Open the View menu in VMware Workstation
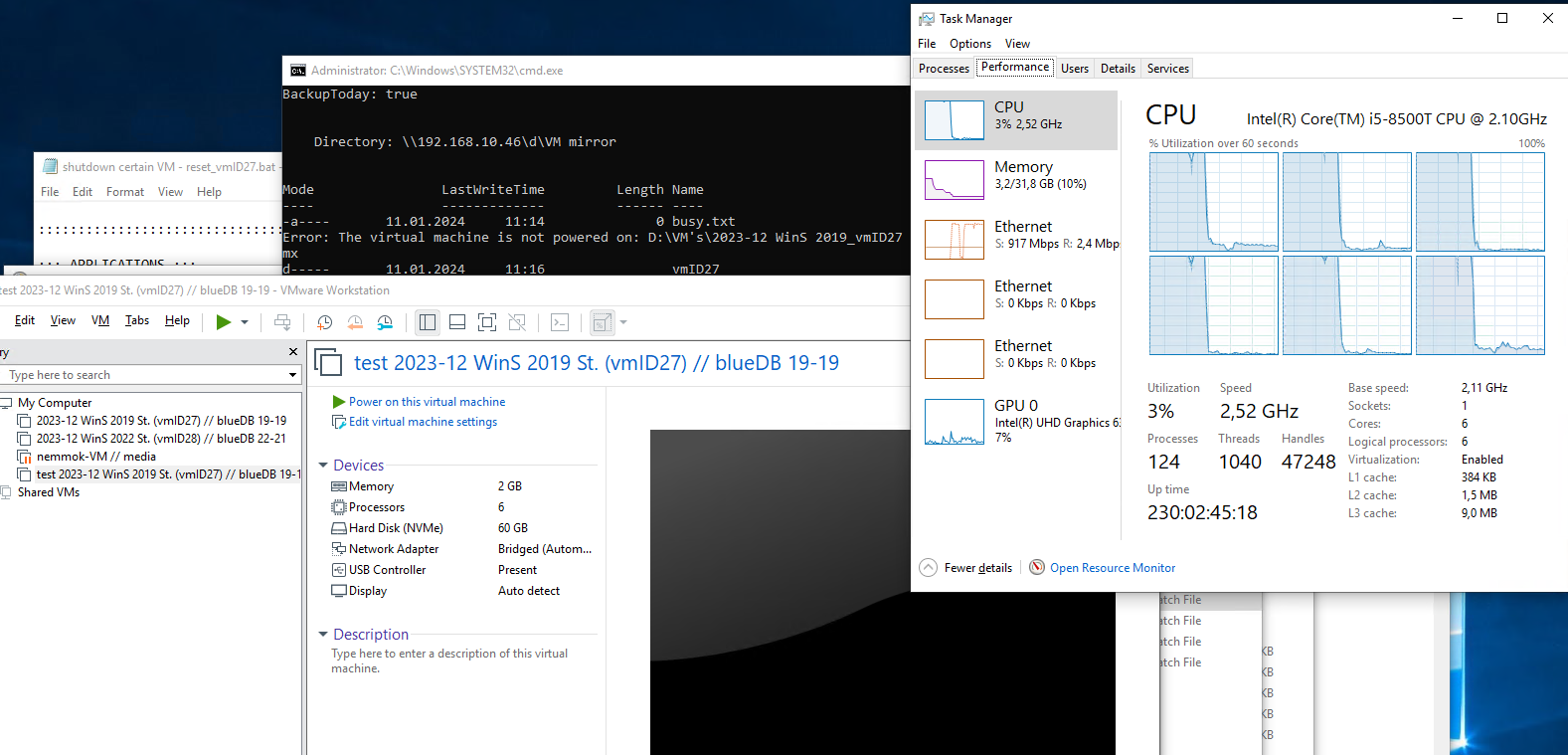Viewport: 1568px width, 755px height. 63,320
